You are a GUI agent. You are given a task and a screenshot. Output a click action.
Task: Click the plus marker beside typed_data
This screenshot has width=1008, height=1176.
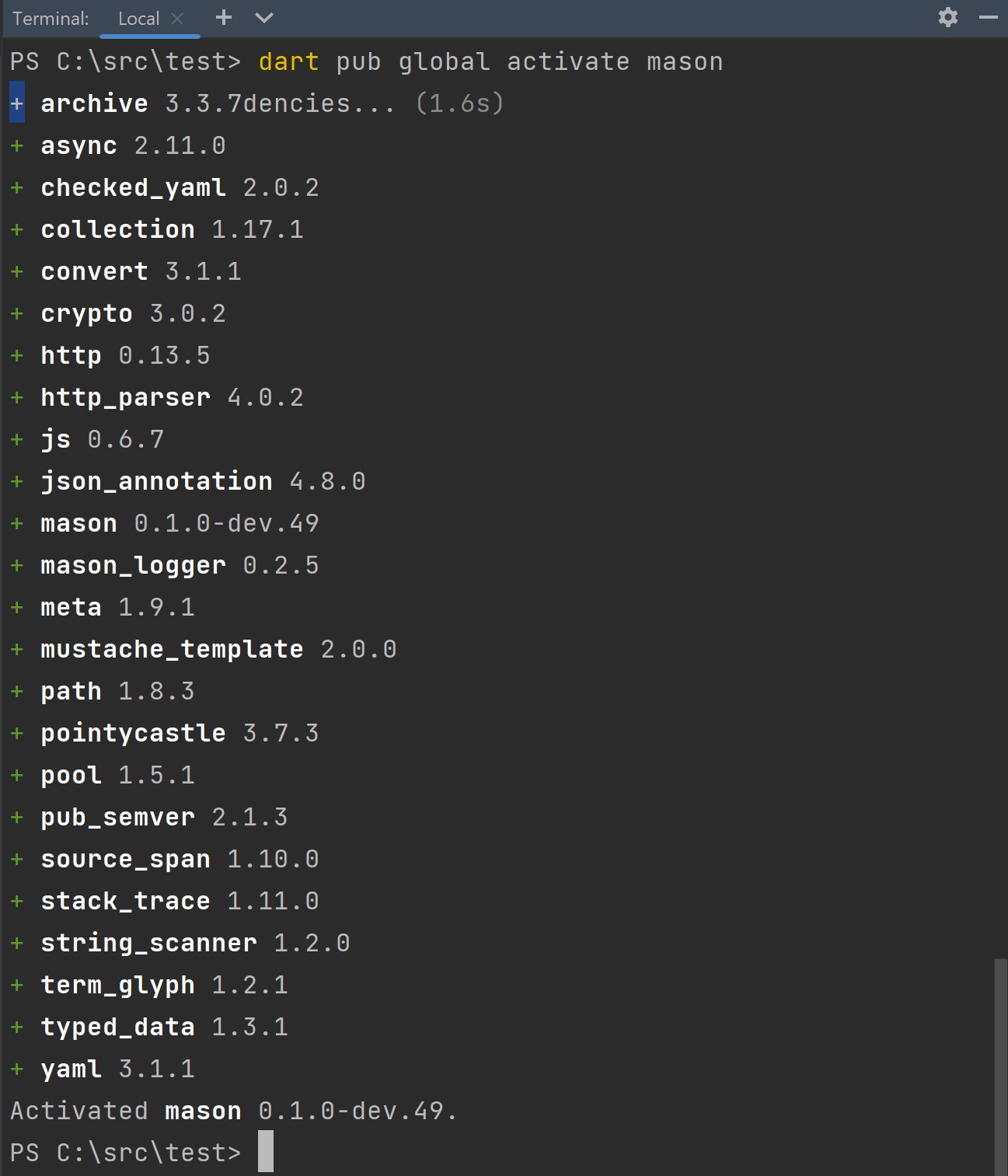point(16,1027)
